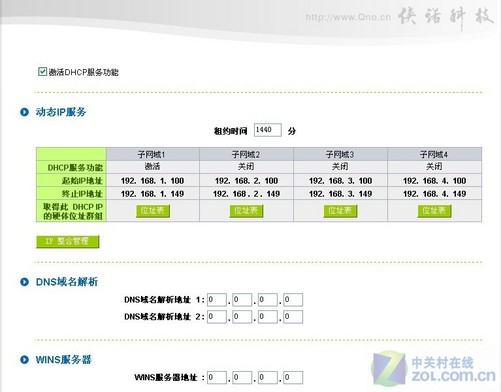Screen dimensions: 501x392
Task: Open 位址表 button for 子网域1
Action: coord(153,211)
